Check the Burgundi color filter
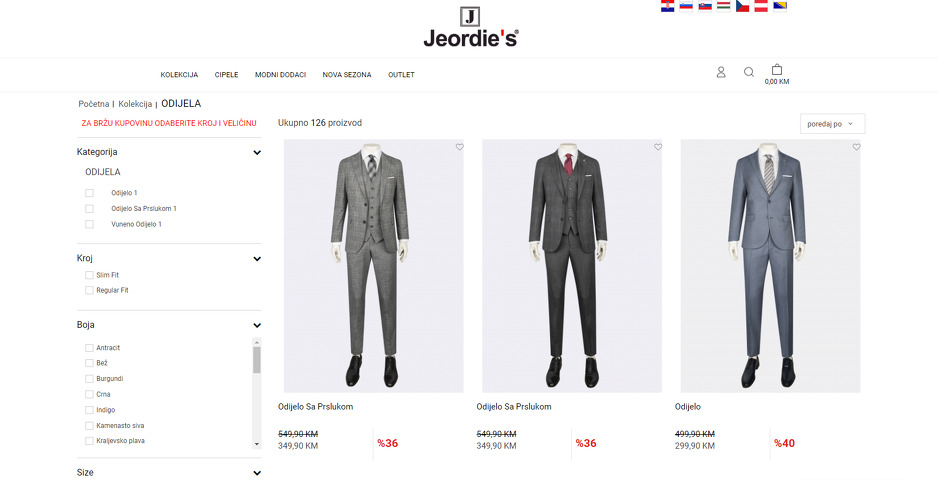 pyautogui.click(x=89, y=379)
